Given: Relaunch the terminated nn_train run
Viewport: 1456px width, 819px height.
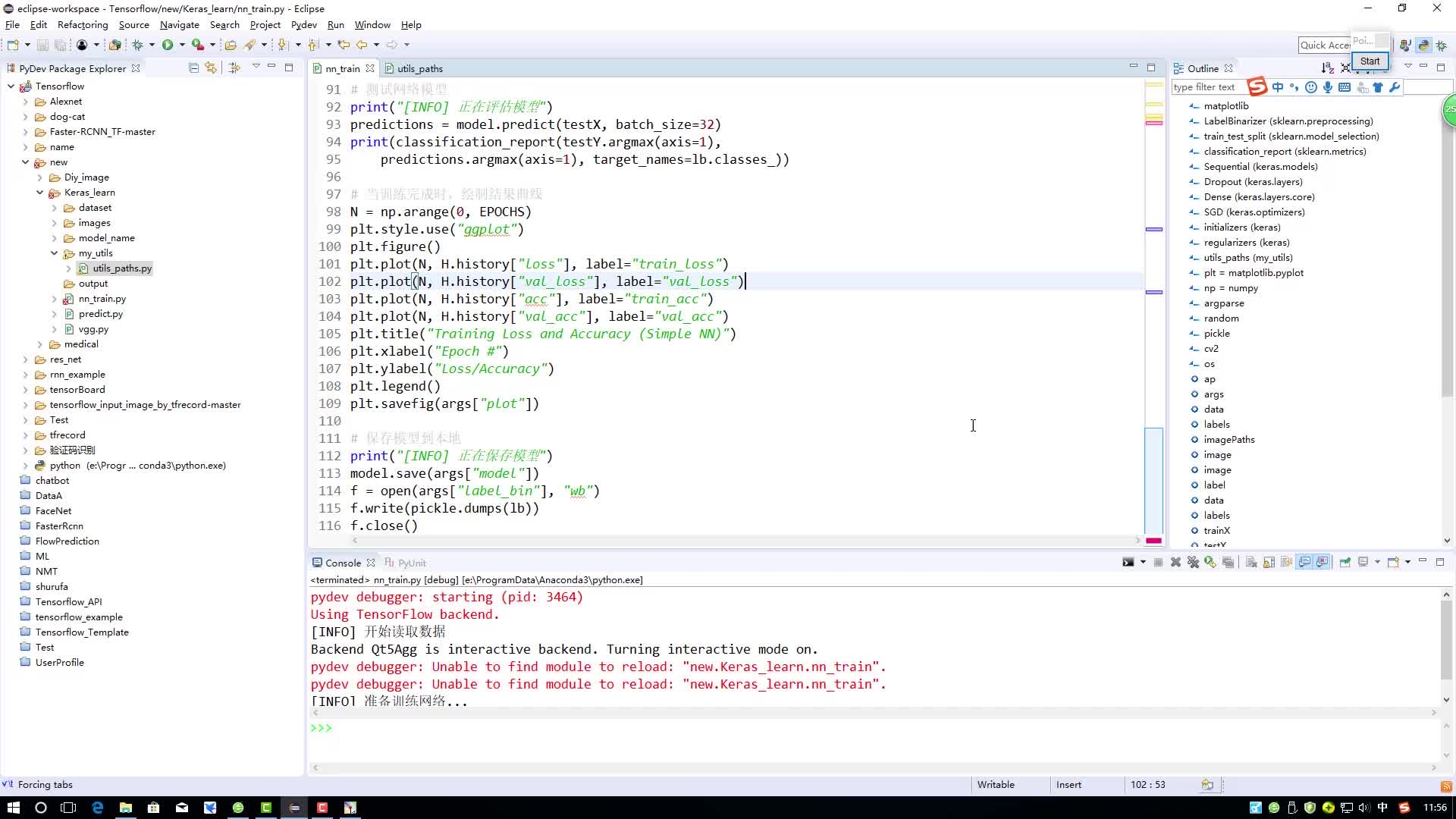Looking at the screenshot, I should [1210, 563].
